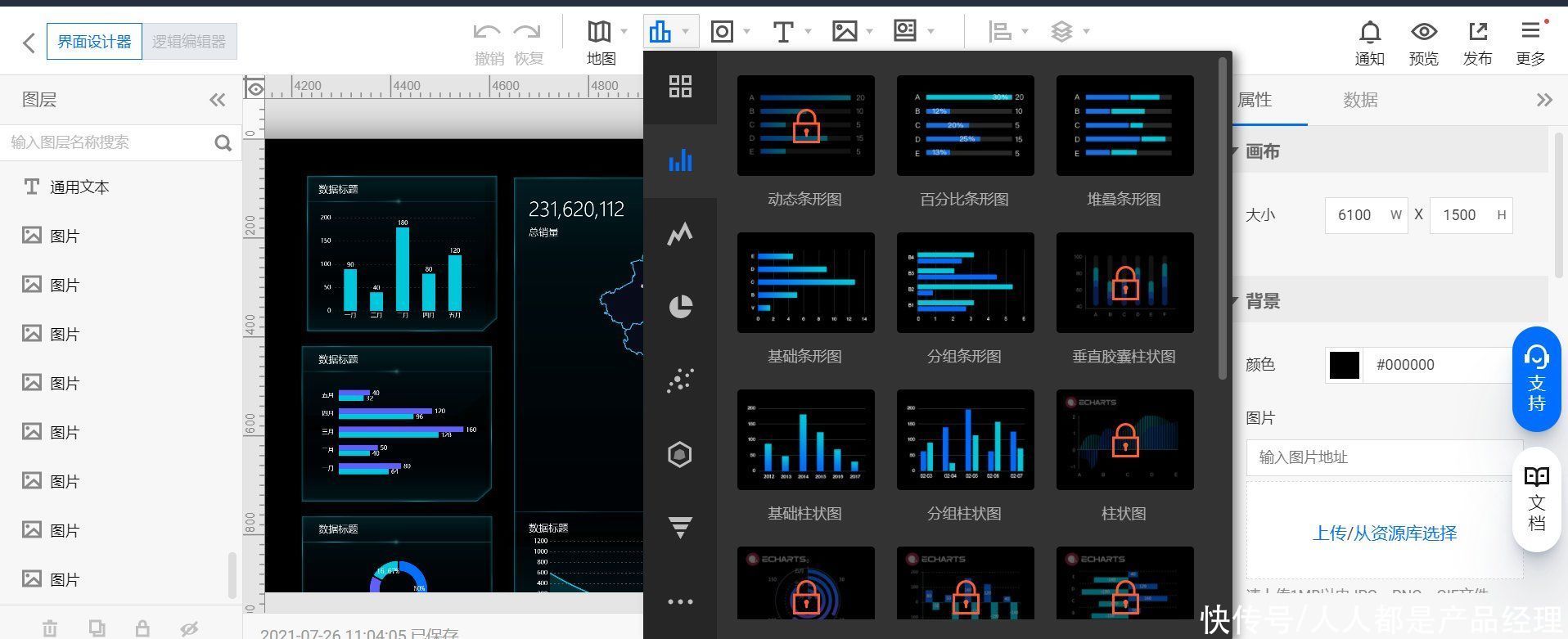
Task: Select the scatter chart category icon
Action: tap(680, 380)
